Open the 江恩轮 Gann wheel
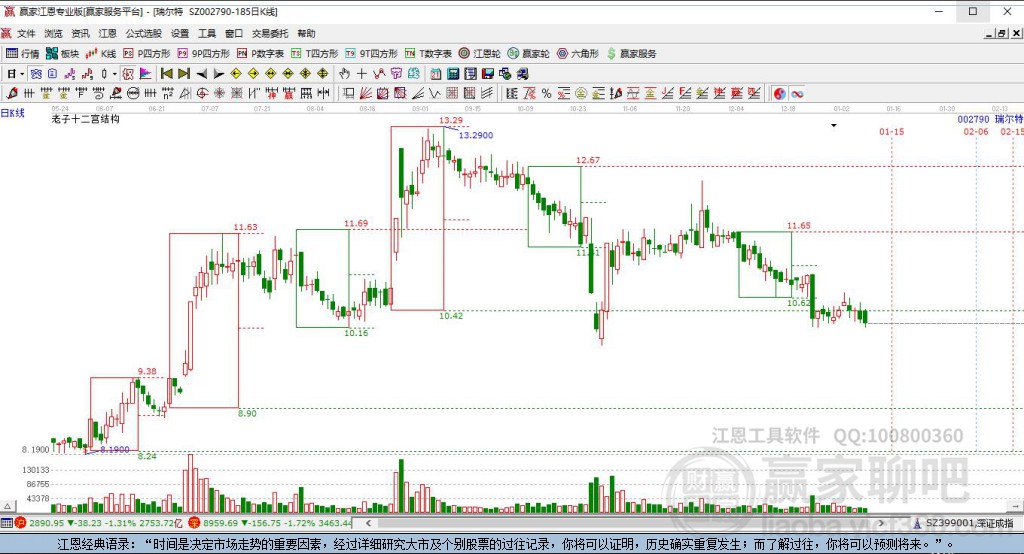The image size is (1024, 554). [479, 54]
